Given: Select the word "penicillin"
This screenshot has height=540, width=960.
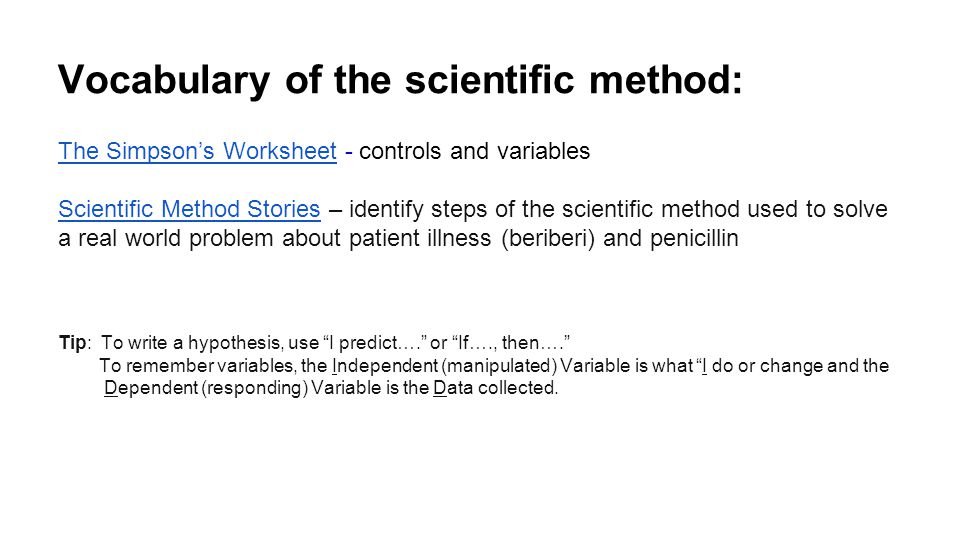Looking at the screenshot, I should [694, 238].
